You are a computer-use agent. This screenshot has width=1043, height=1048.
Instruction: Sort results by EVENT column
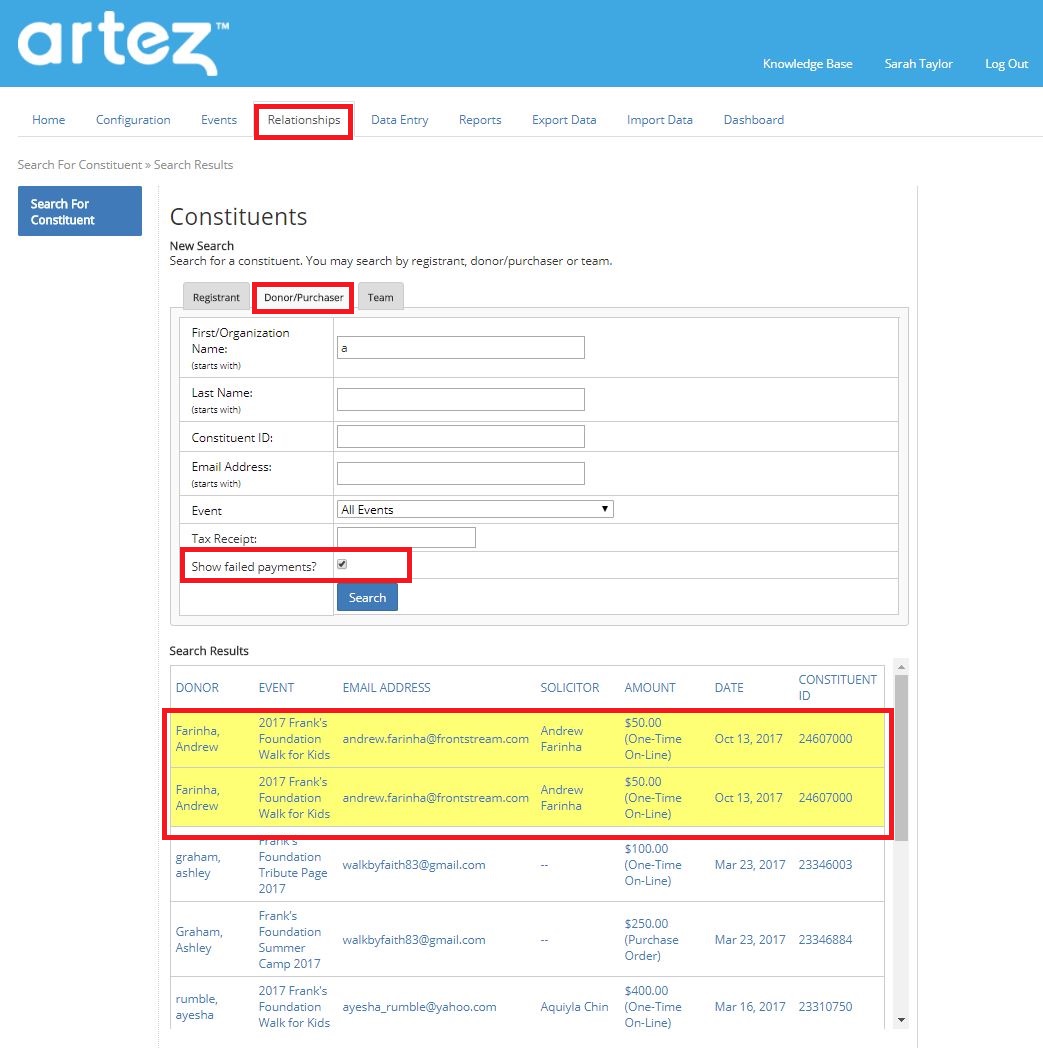[x=276, y=687]
